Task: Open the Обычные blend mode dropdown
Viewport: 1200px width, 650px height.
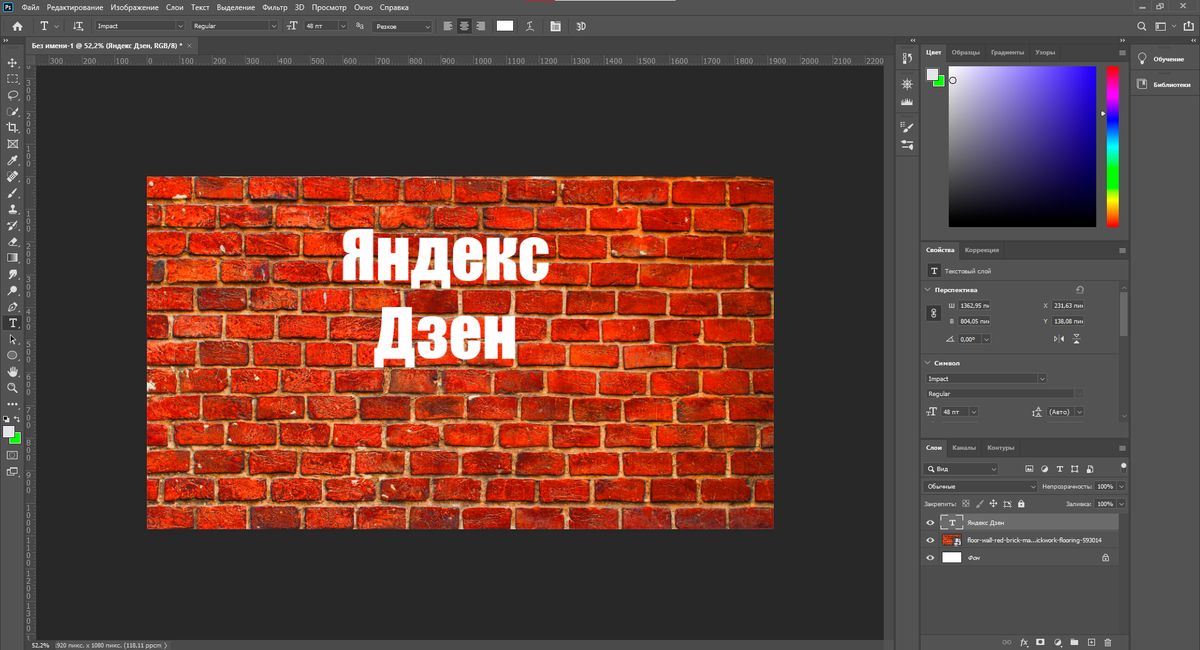Action: click(x=982, y=486)
